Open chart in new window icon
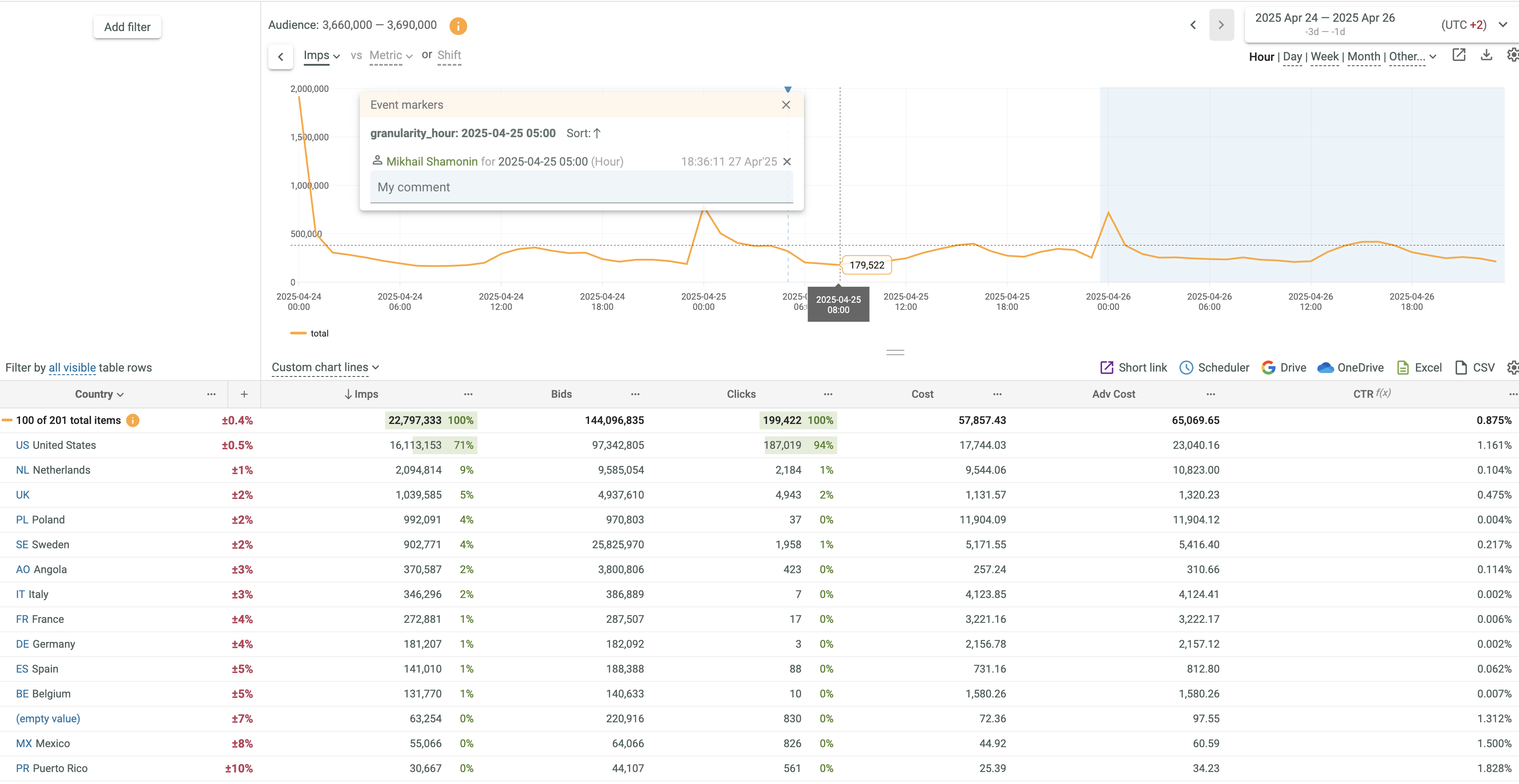The image size is (1519, 784). [x=1458, y=55]
